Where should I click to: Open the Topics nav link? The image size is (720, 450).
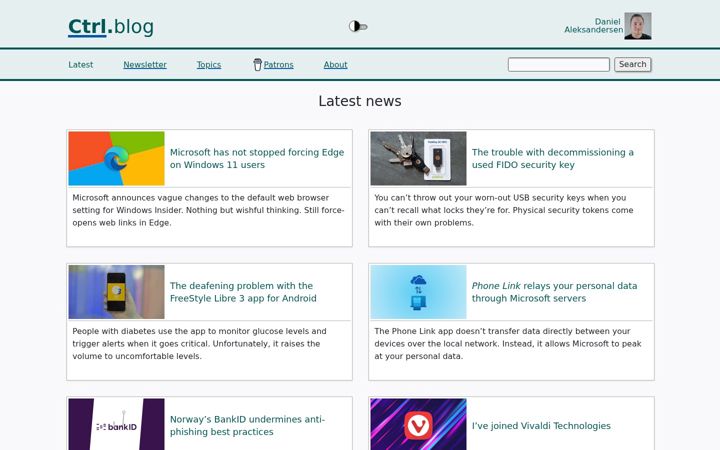click(x=209, y=65)
